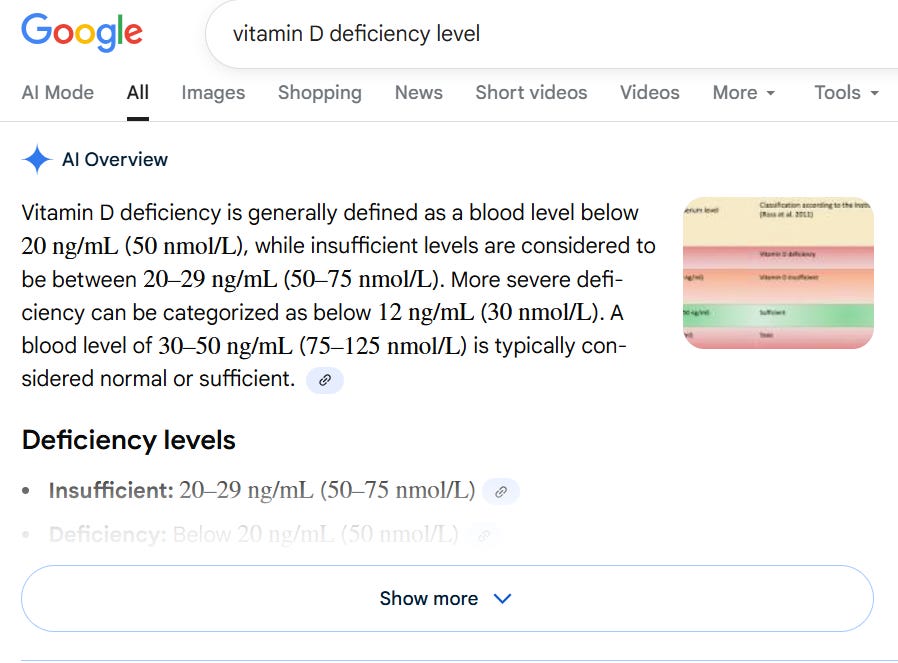Click the Deficiency levels heading
Image resolution: width=898 pixels, height=663 pixels.
129,440
